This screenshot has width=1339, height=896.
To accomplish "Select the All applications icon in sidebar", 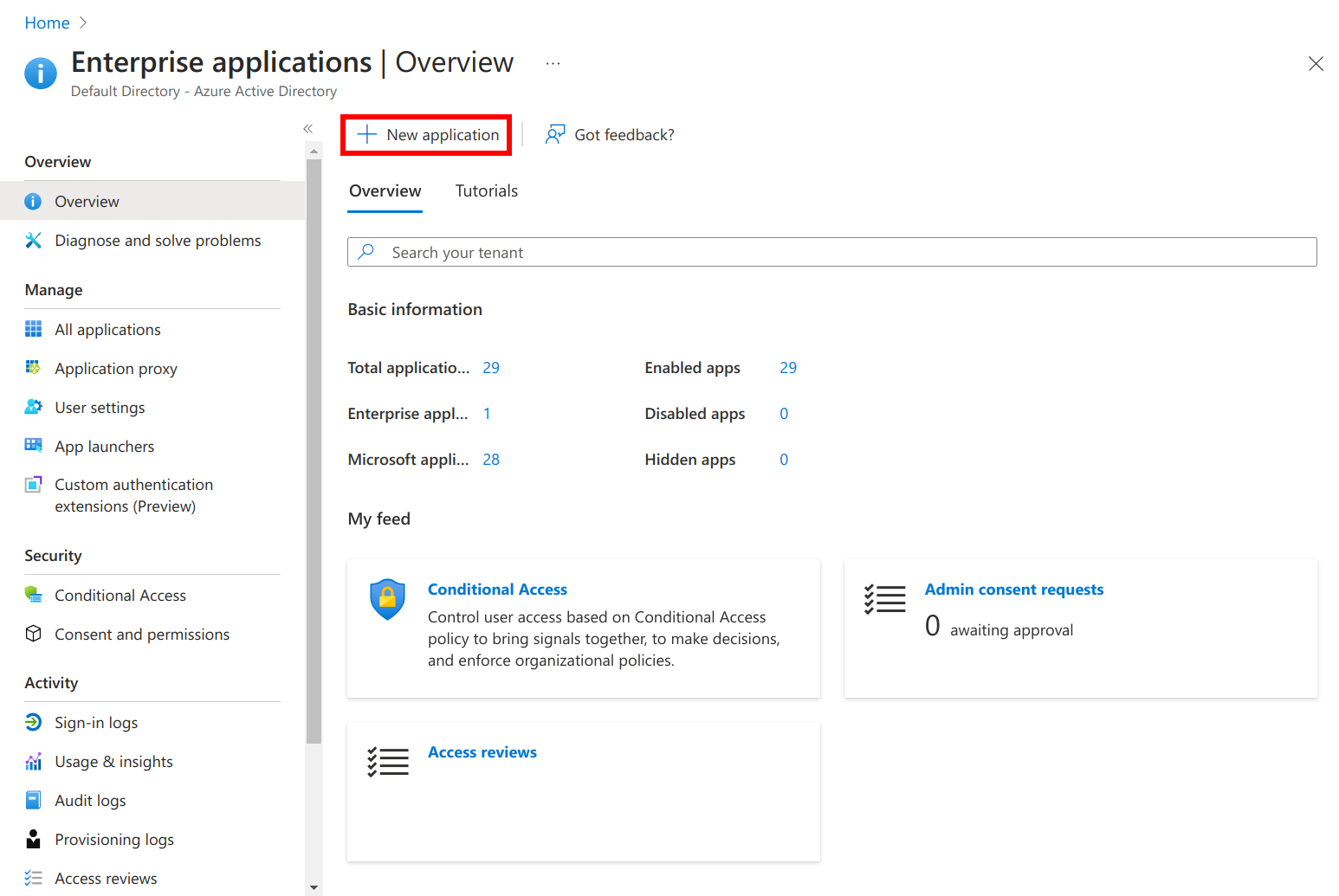I will tap(33, 329).
